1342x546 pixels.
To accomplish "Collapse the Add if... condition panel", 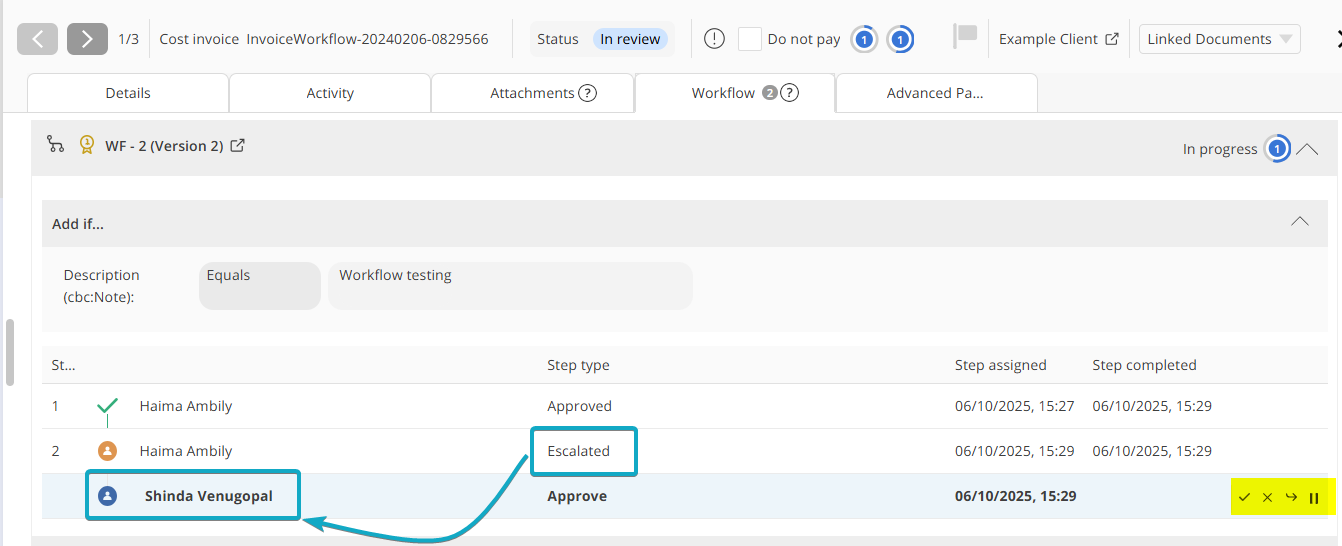I will [x=1299, y=222].
